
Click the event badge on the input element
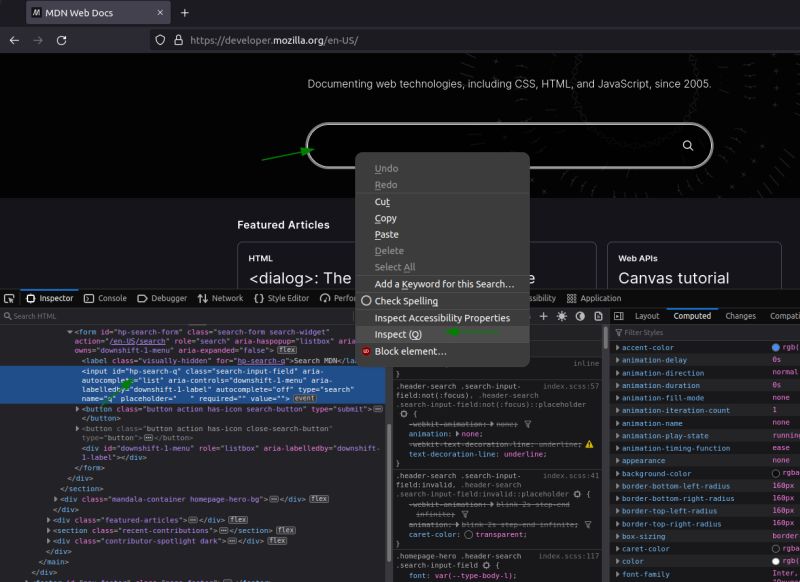pyautogui.click(x=305, y=398)
